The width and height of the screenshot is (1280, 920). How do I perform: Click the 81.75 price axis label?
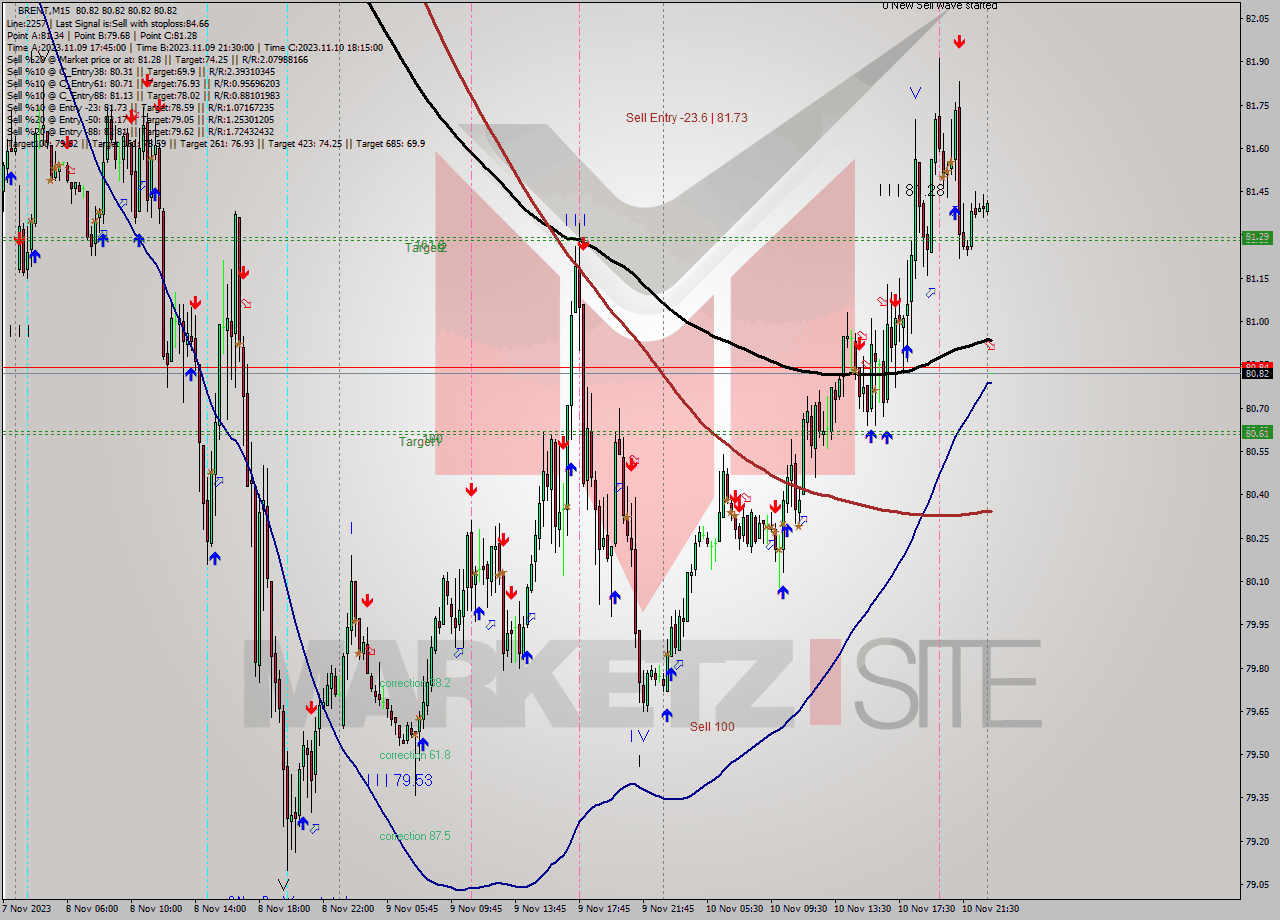(x=1257, y=105)
